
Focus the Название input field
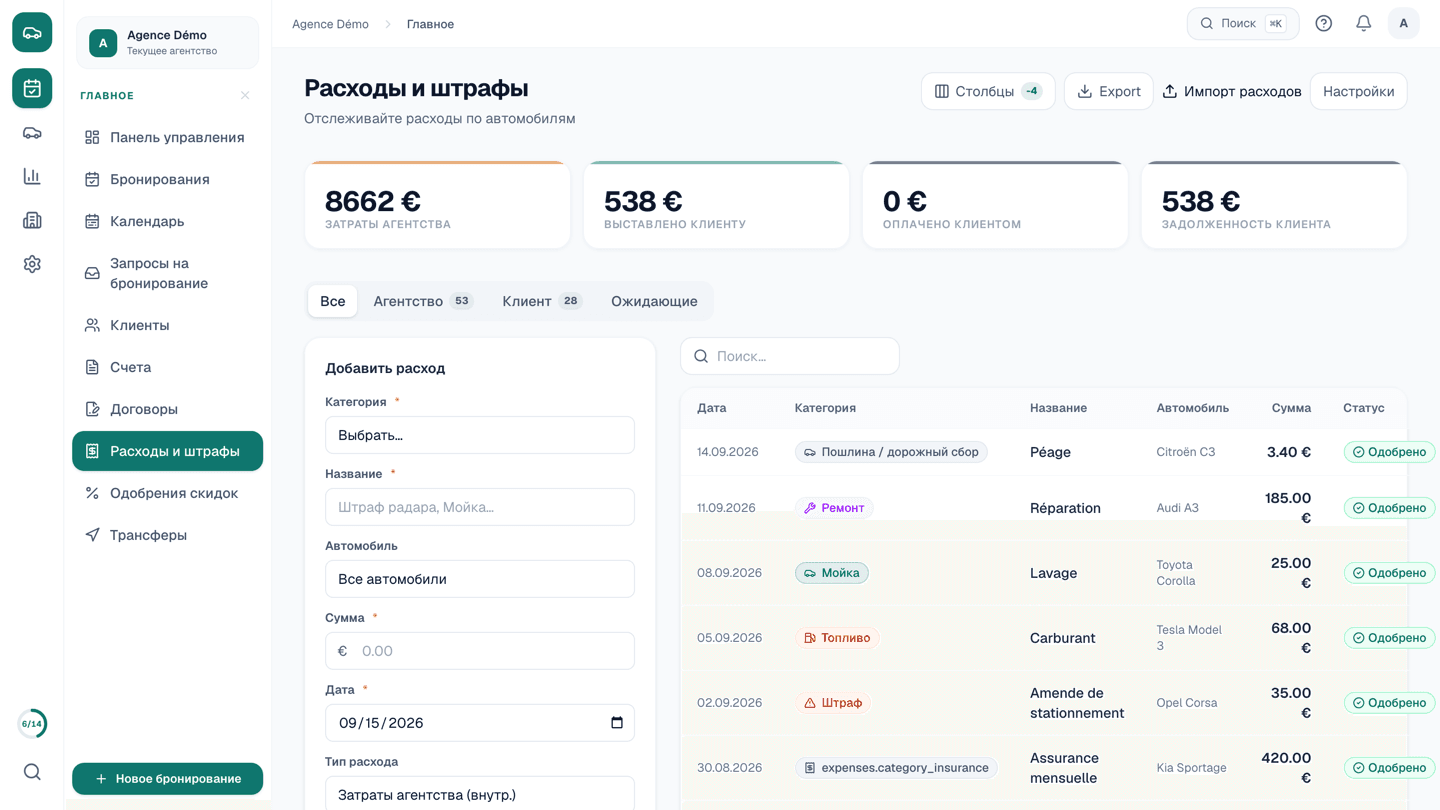[x=480, y=507]
